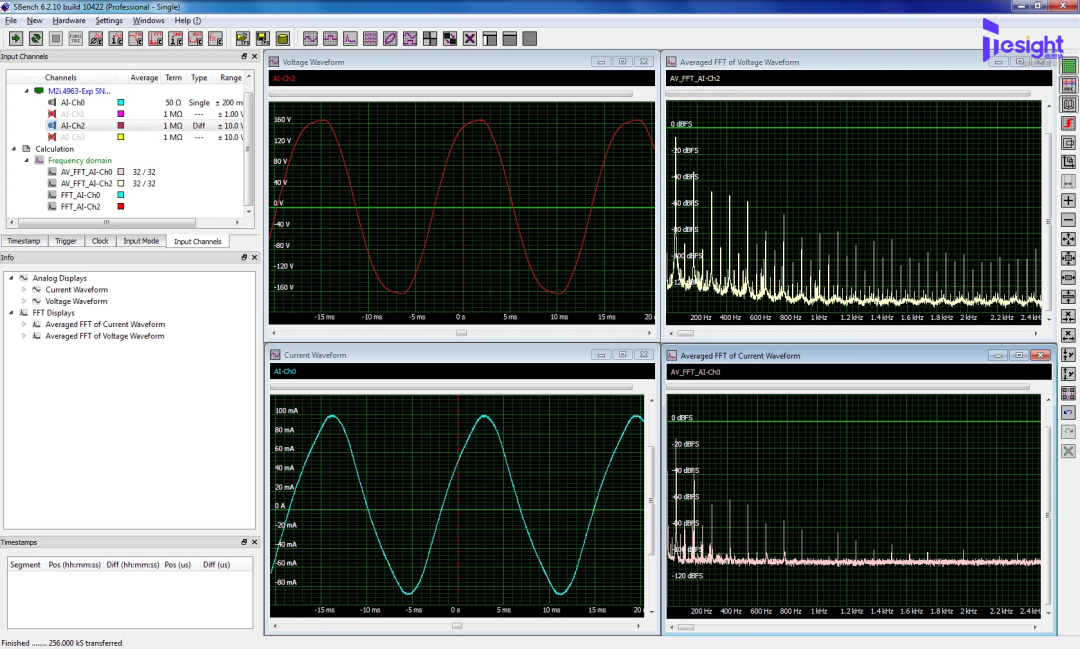Collapse the Calculation tree node

point(14,149)
